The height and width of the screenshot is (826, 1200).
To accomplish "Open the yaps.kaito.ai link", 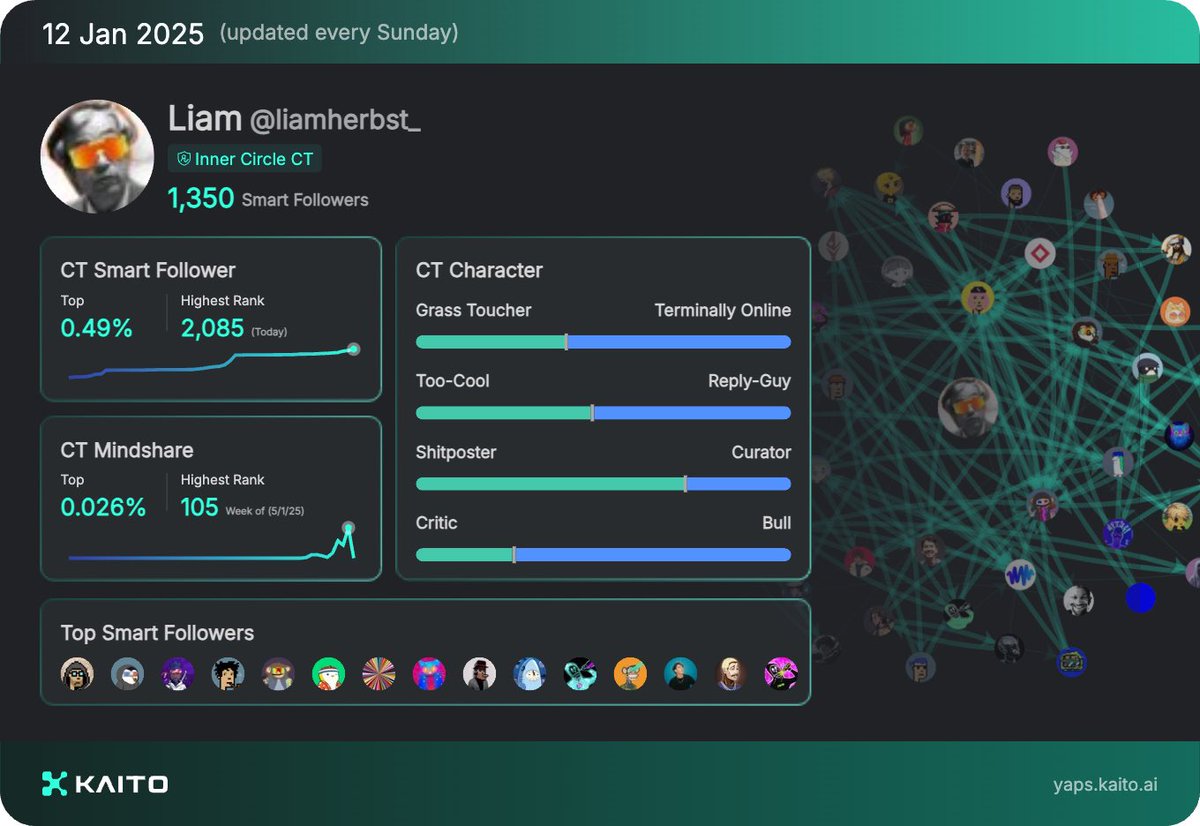I will pos(1105,784).
